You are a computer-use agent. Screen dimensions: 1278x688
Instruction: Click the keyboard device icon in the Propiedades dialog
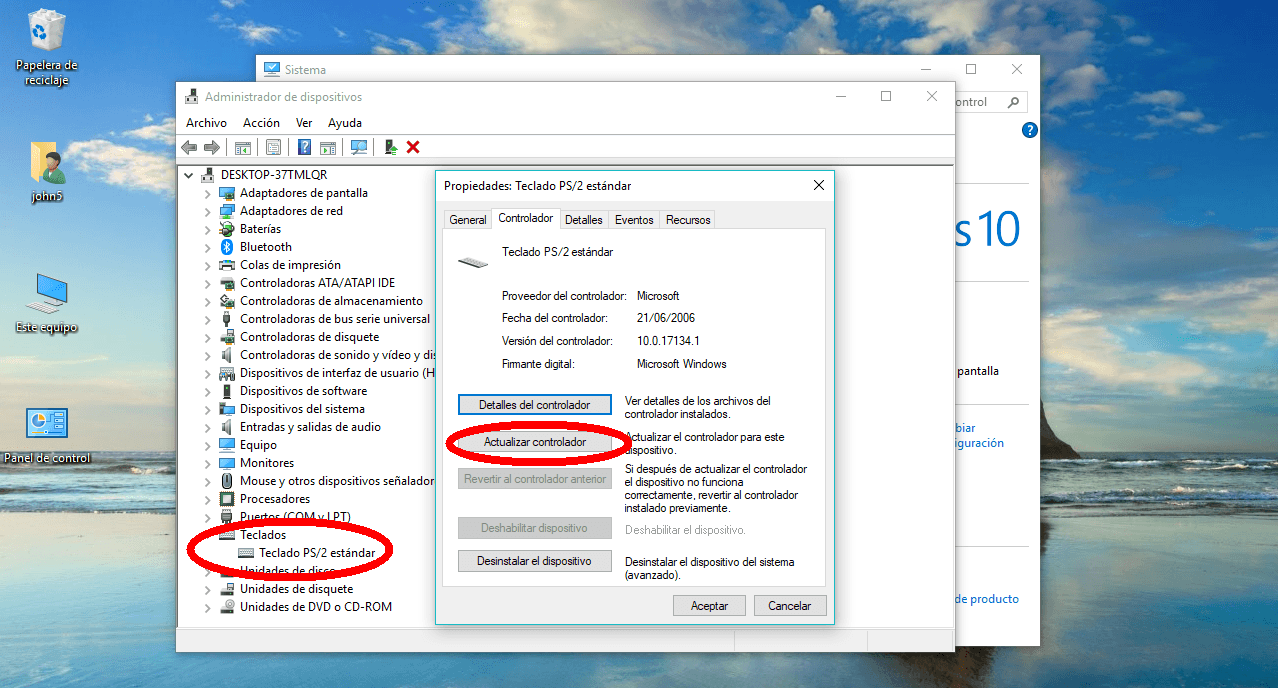473,262
